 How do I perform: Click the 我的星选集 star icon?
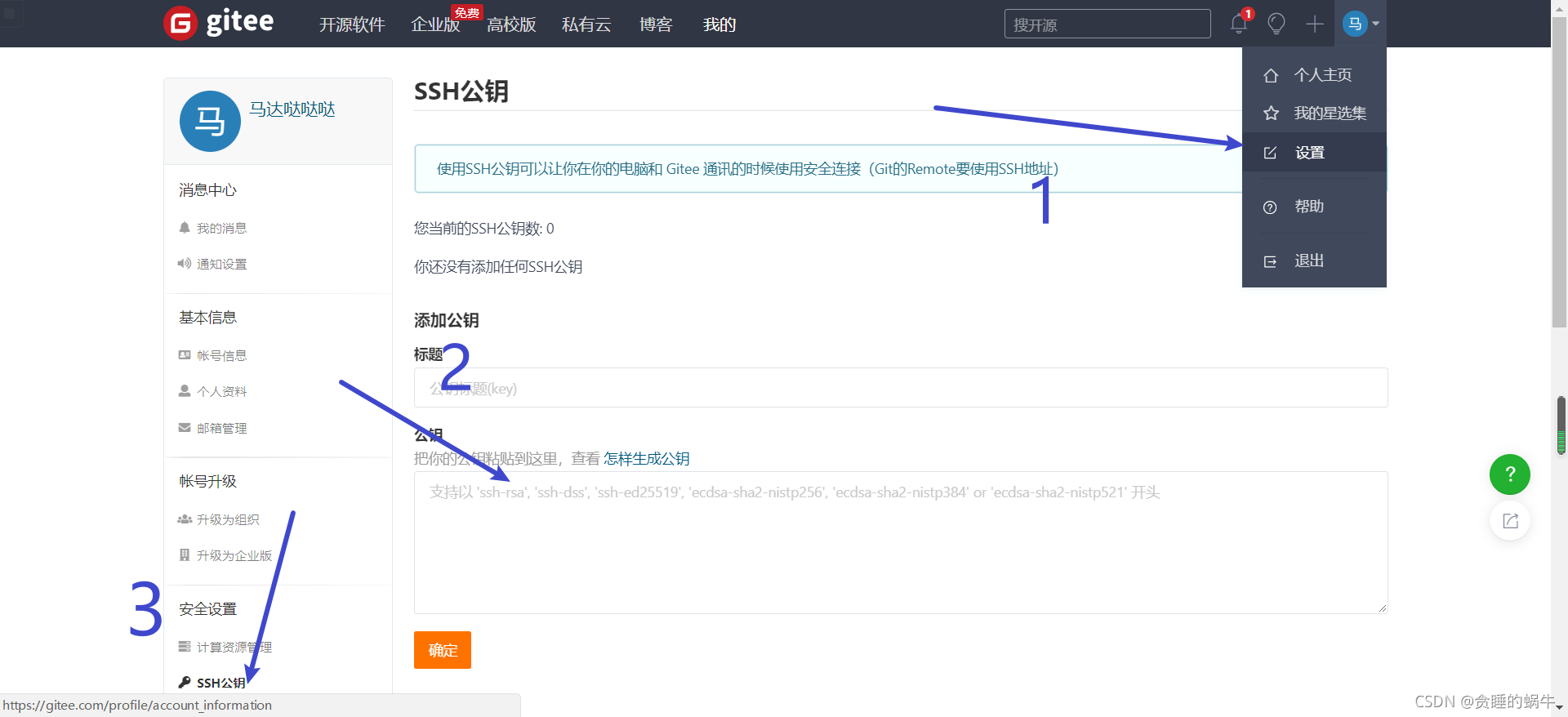(1271, 114)
